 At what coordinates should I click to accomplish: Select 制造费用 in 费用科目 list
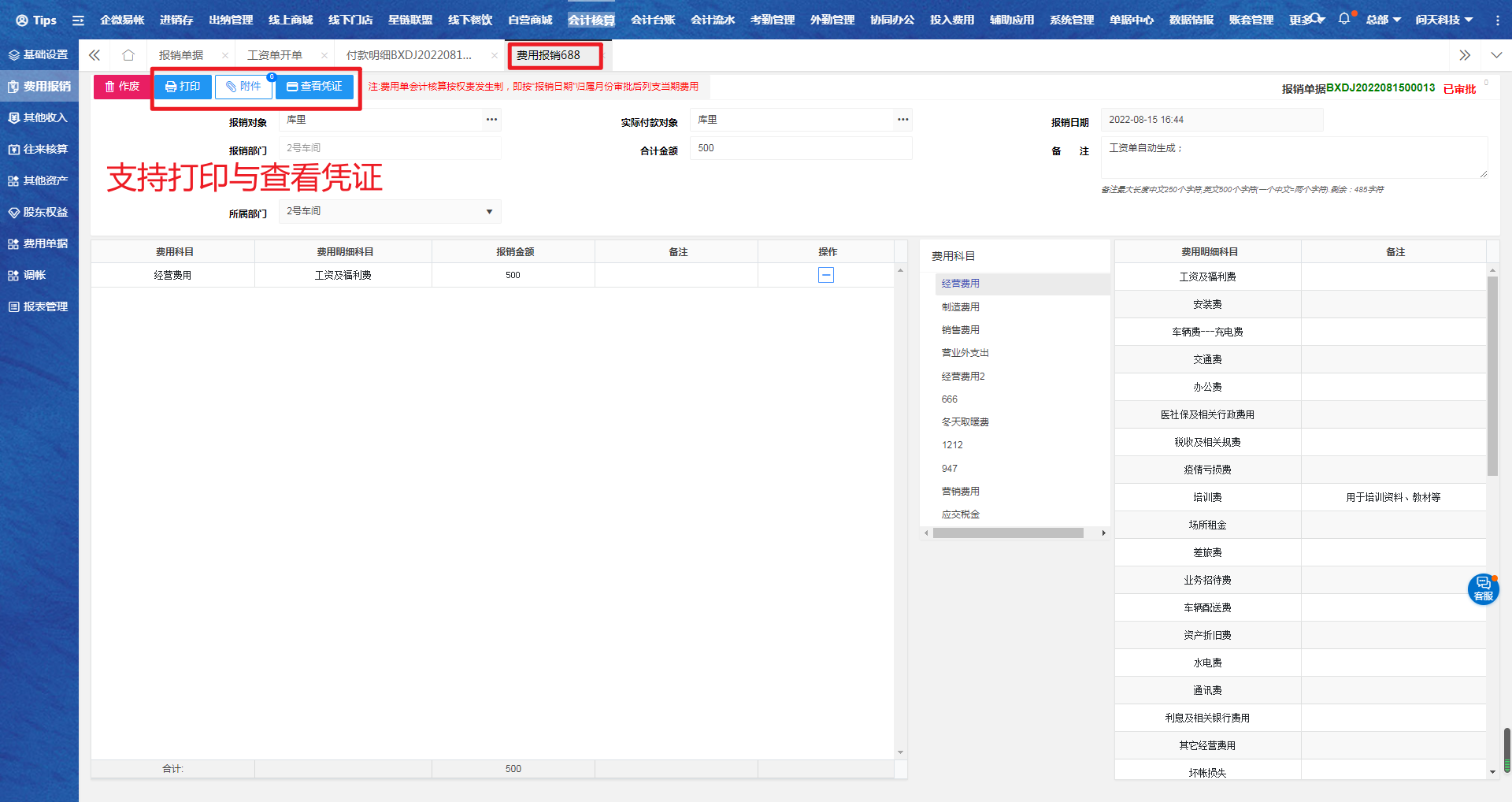(961, 306)
